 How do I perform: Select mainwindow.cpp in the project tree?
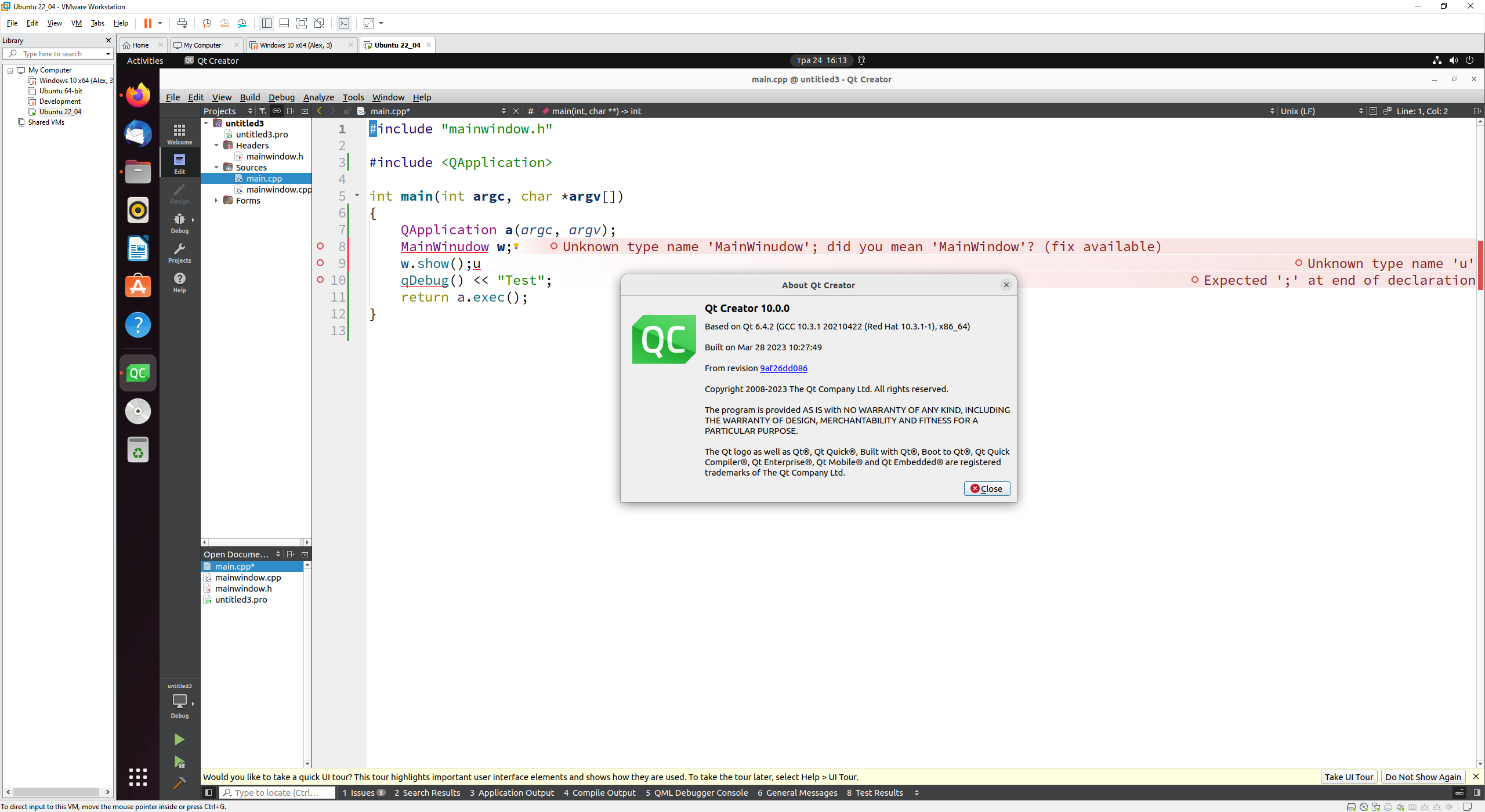(x=278, y=190)
